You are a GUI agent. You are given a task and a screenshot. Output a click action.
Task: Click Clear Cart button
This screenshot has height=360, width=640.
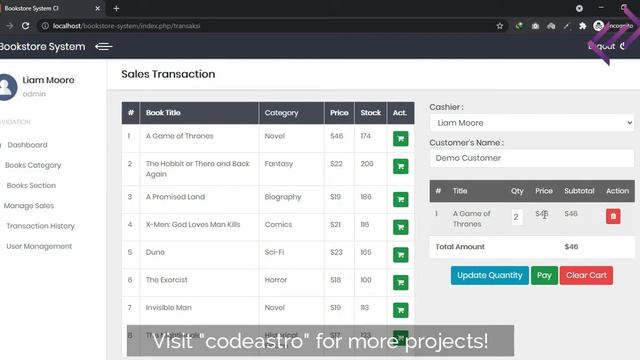coord(586,276)
